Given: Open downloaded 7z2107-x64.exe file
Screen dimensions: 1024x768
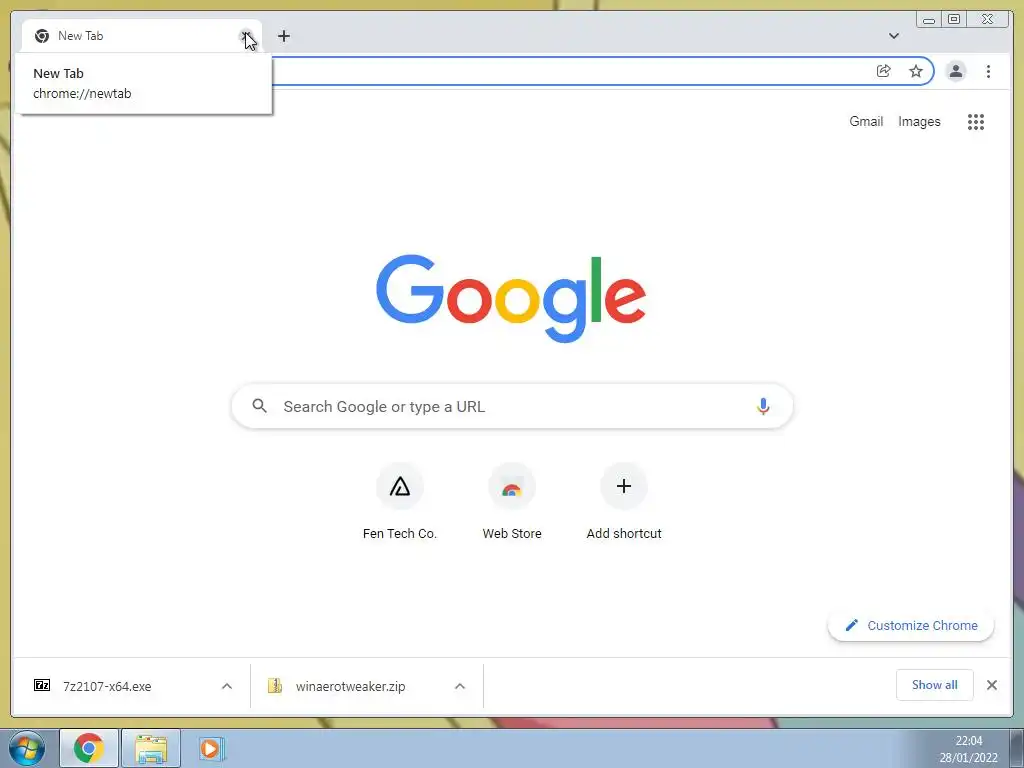Looking at the screenshot, I should coord(108,686).
